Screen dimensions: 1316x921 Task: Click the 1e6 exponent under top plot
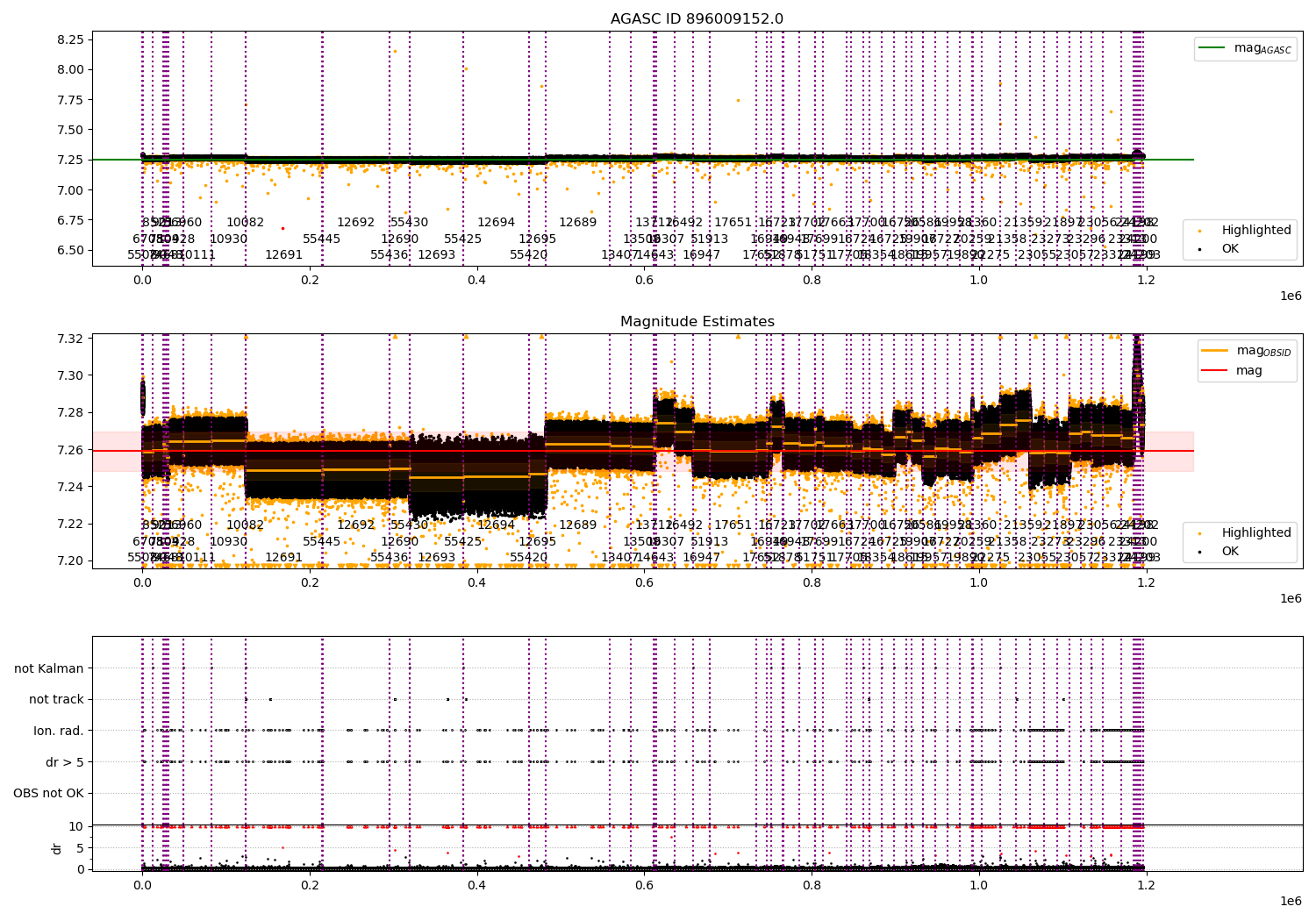point(1290,296)
